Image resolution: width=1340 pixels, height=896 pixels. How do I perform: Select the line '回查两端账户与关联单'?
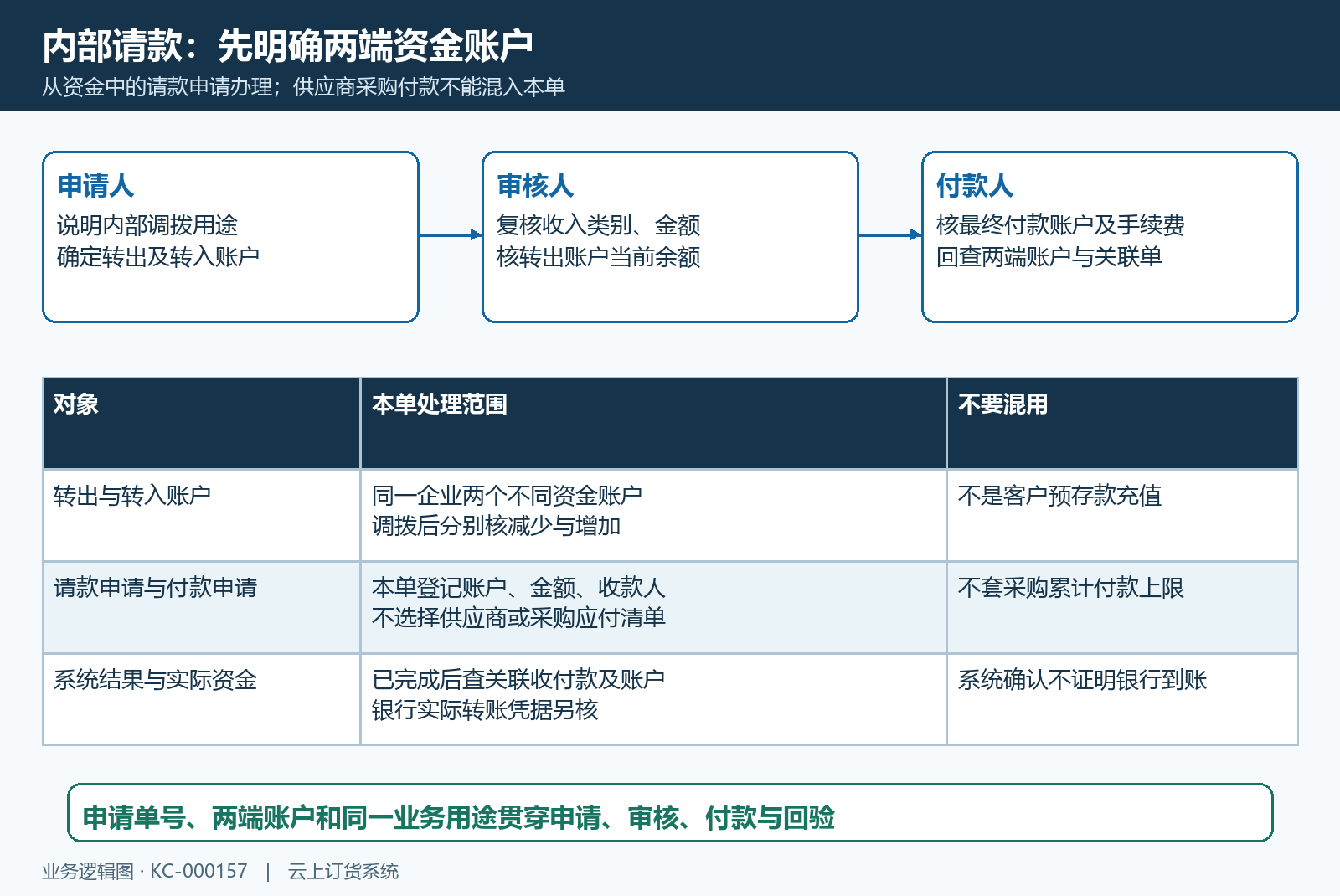pos(1049,256)
